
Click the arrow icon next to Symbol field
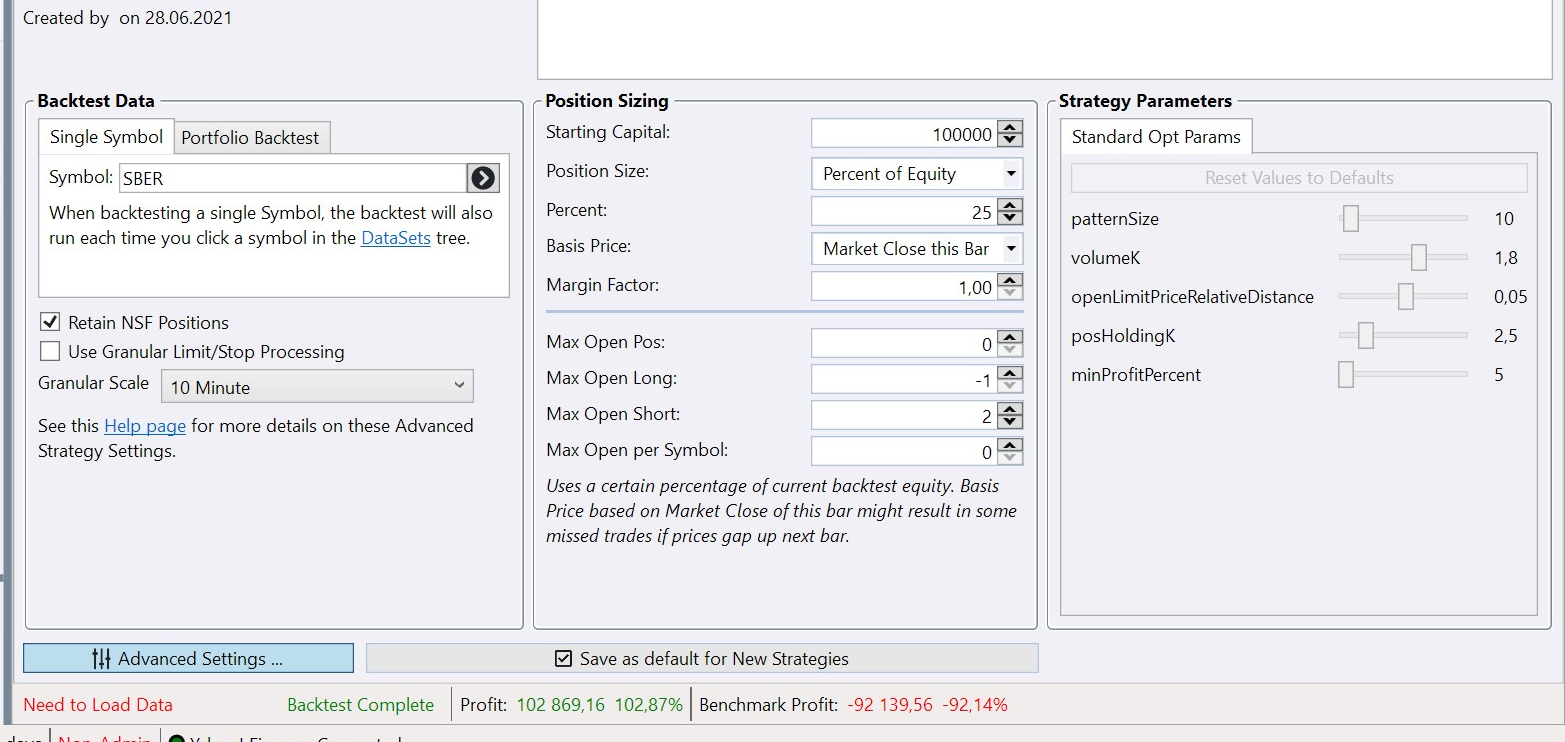pyautogui.click(x=483, y=178)
